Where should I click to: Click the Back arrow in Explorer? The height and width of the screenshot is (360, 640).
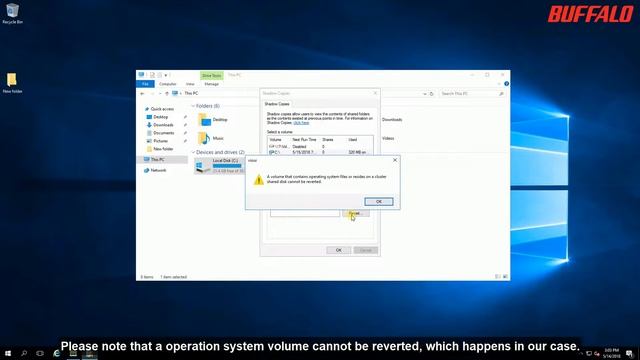[142, 93]
